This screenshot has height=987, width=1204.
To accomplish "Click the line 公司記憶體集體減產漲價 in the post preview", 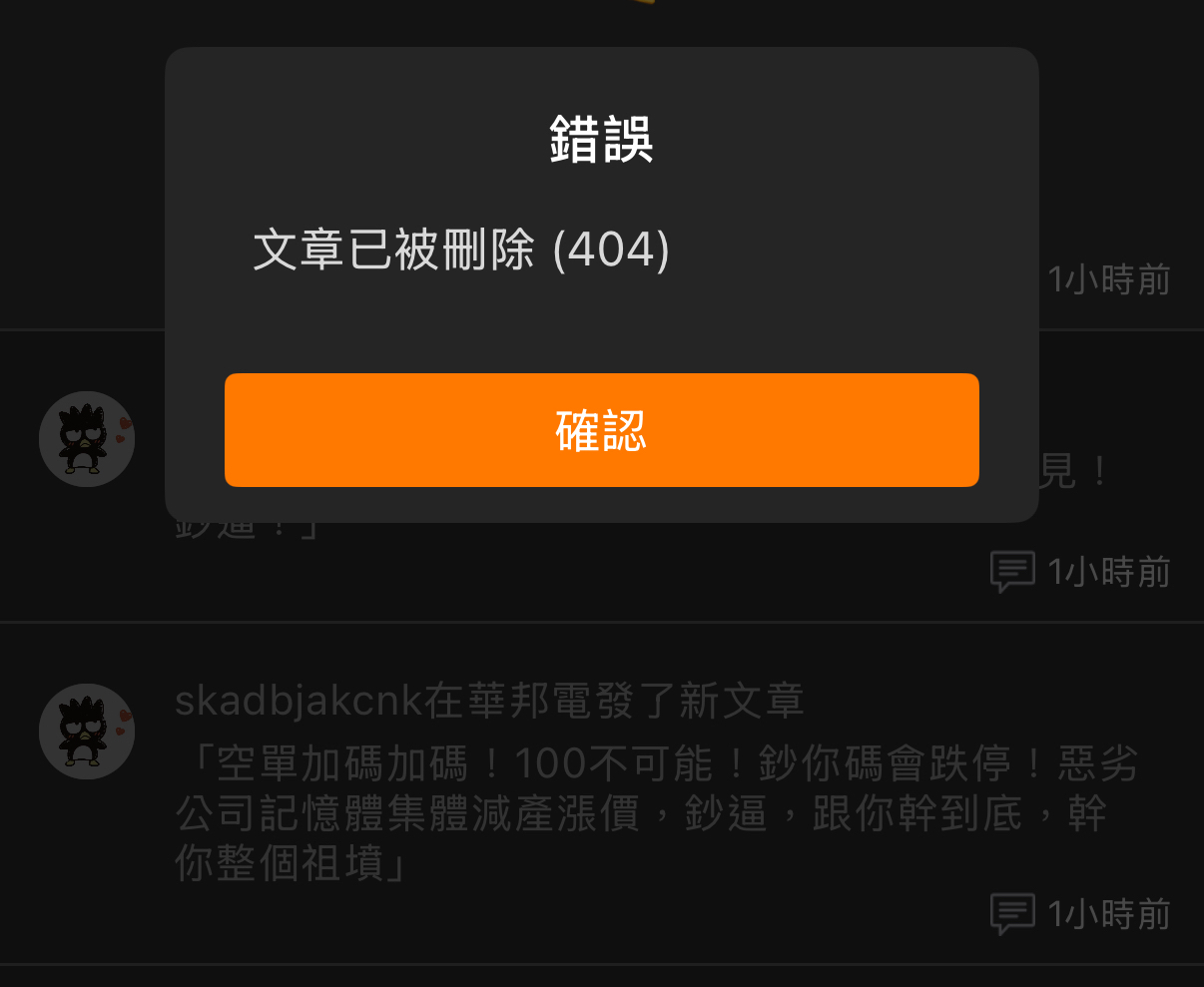I will pos(421,814).
